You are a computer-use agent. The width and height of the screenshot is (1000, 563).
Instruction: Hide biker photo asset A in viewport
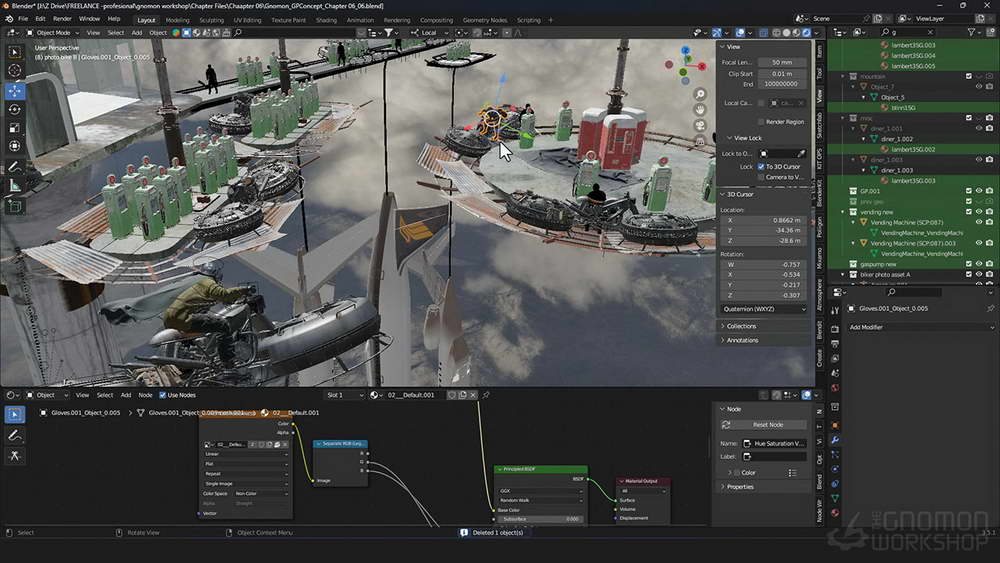coord(979,274)
